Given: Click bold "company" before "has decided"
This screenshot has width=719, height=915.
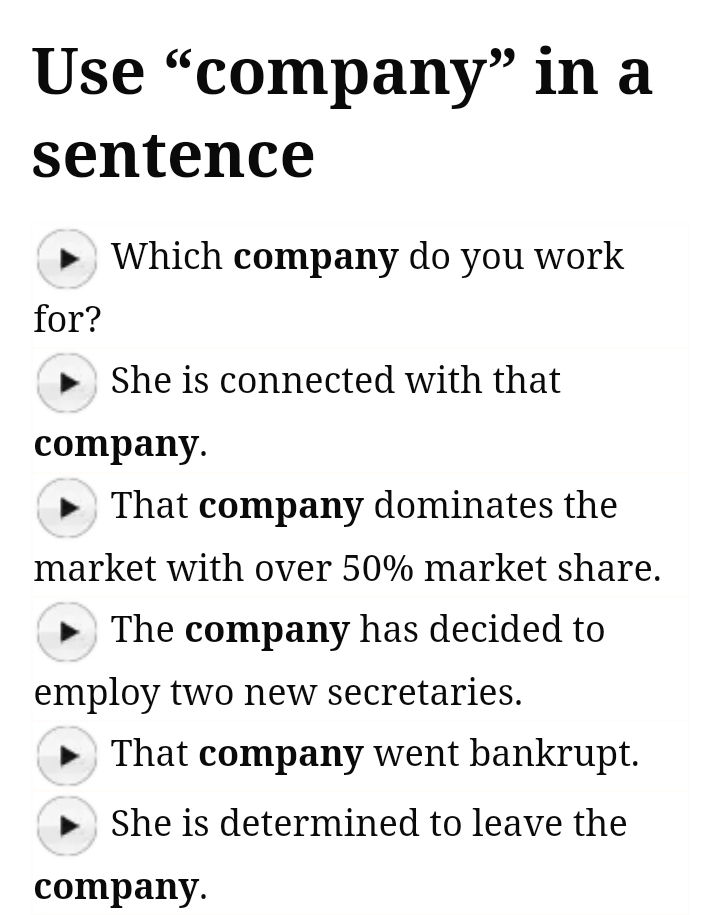Looking at the screenshot, I should [x=267, y=630].
